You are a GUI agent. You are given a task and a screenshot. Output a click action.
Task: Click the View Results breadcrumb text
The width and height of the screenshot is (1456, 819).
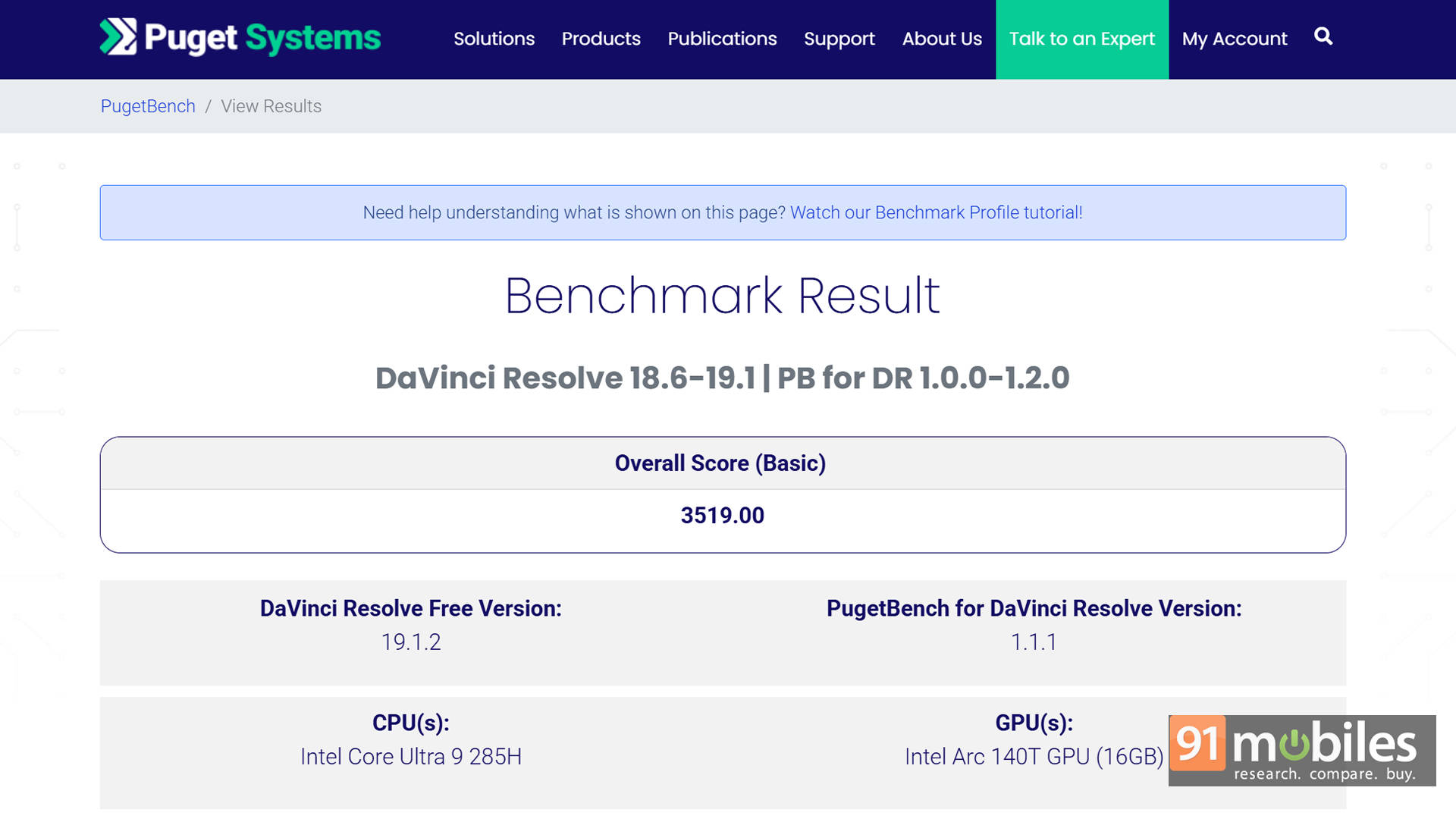tap(271, 106)
